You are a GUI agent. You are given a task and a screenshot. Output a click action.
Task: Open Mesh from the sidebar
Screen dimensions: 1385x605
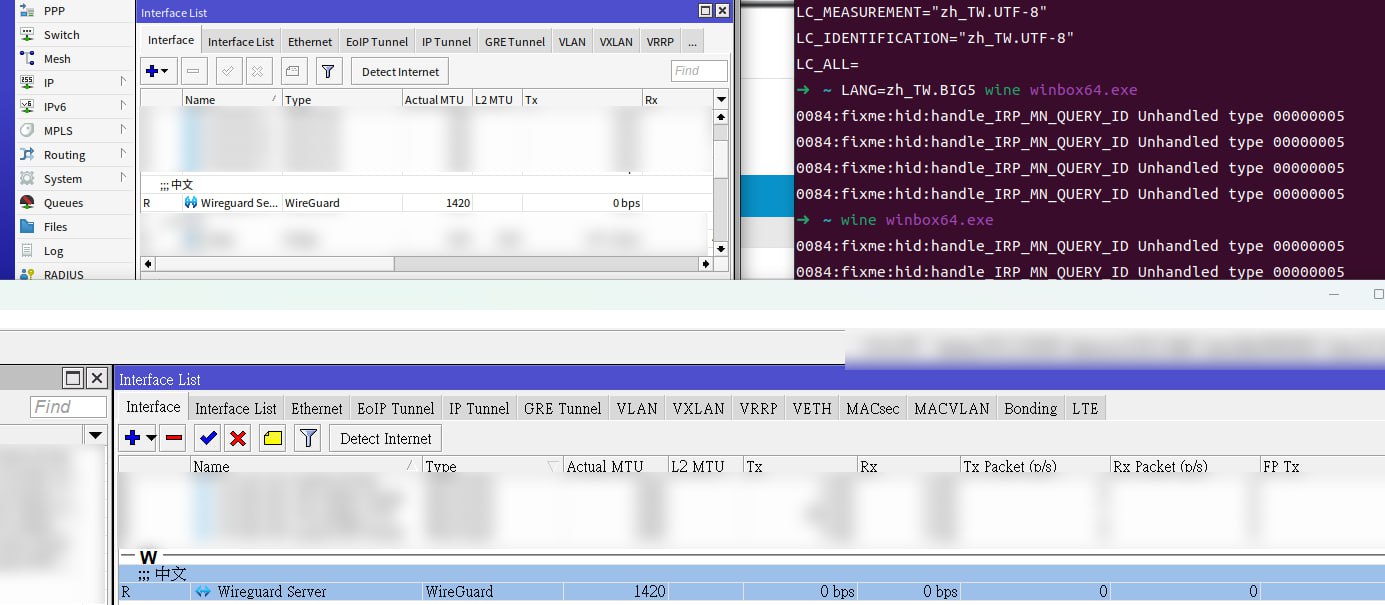[56, 59]
